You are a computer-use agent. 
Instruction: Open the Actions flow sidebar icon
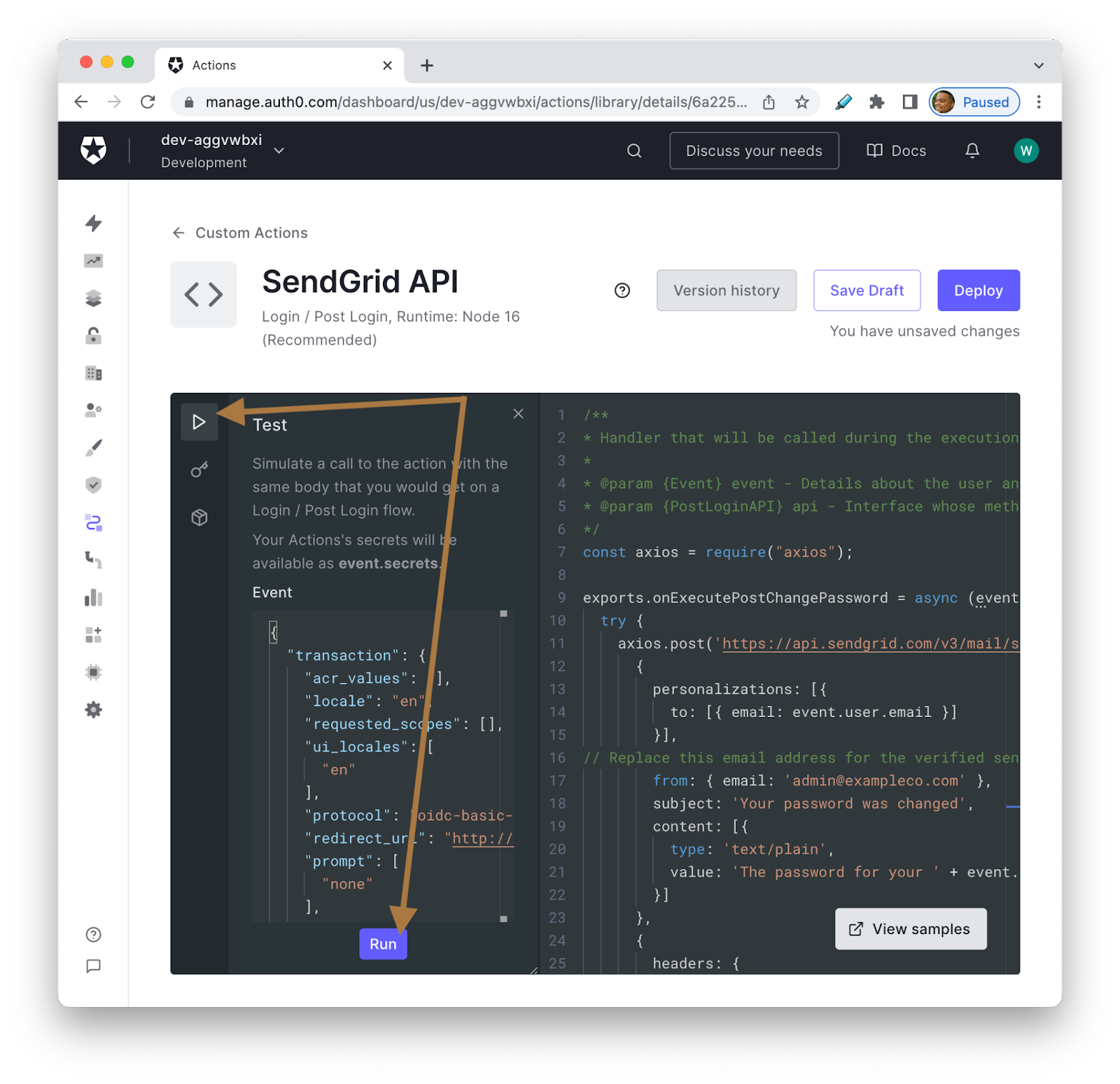click(x=93, y=522)
